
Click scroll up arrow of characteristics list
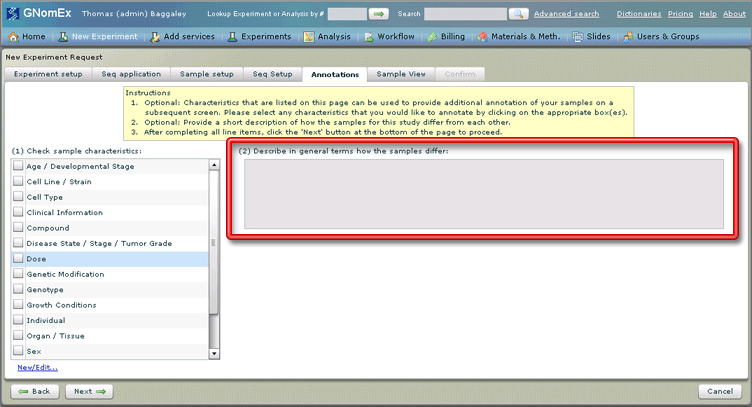(214, 165)
